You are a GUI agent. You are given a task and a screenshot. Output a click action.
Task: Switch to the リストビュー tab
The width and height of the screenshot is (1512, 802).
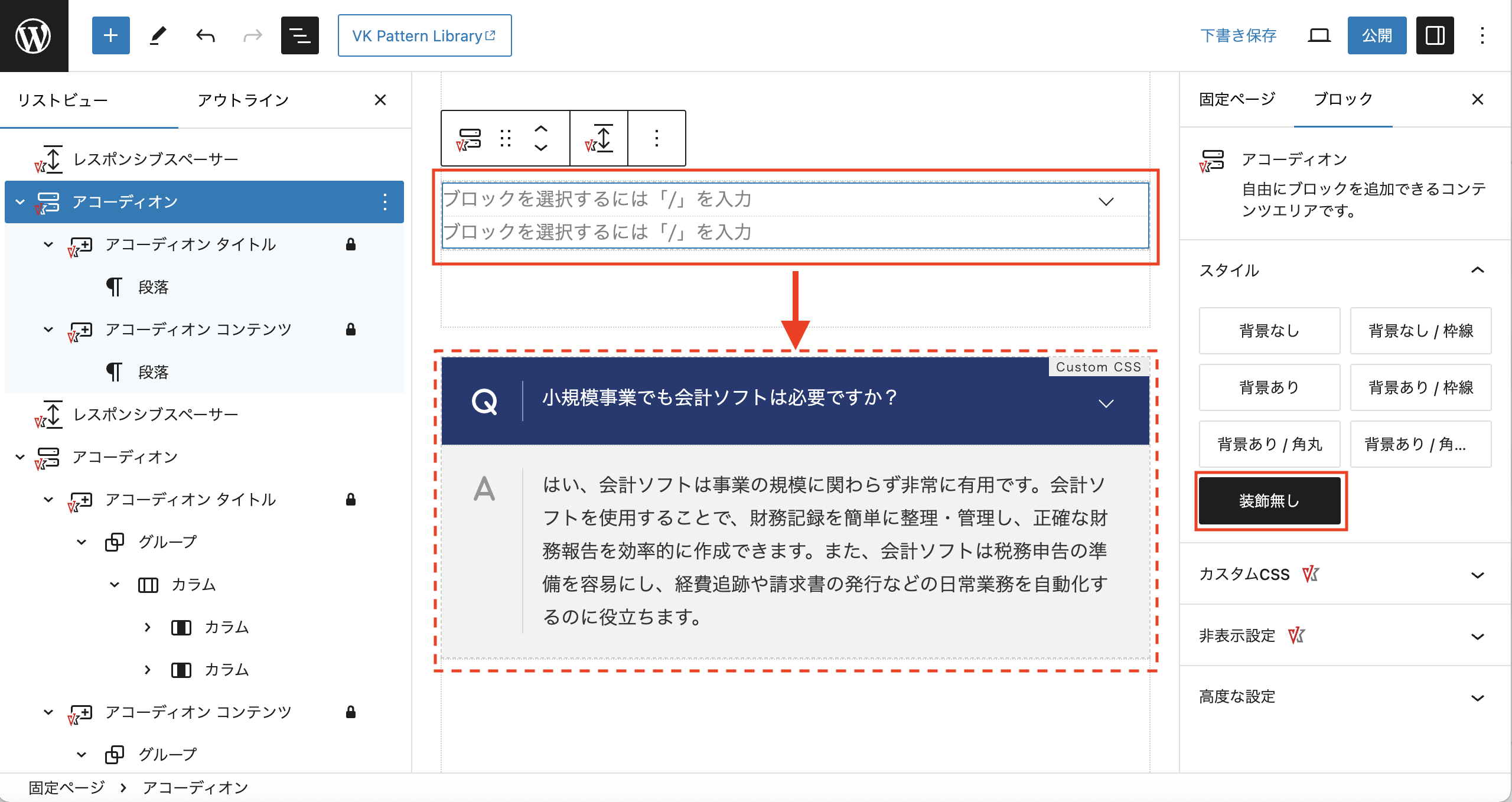click(x=63, y=100)
